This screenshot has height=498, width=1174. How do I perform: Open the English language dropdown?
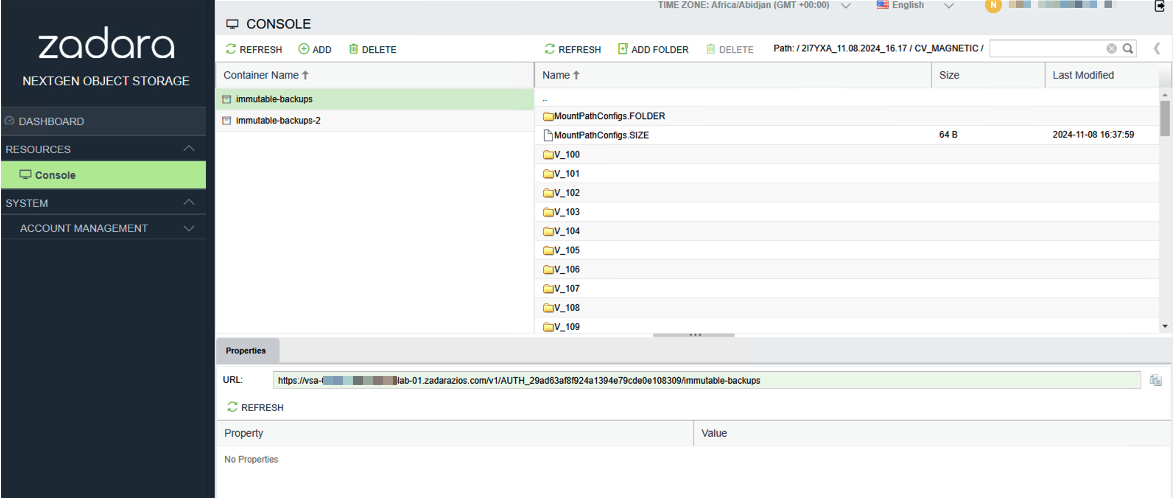coord(915,5)
